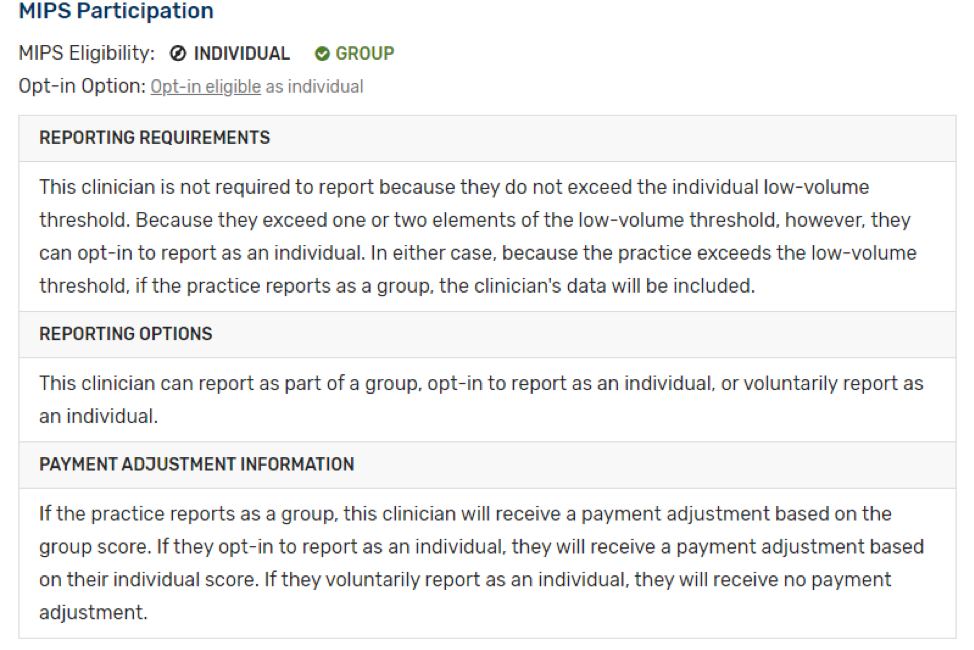Image resolution: width=974 pixels, height=650 pixels.
Task: Click the INDIVIDUAL eligibility label
Action: [242, 53]
